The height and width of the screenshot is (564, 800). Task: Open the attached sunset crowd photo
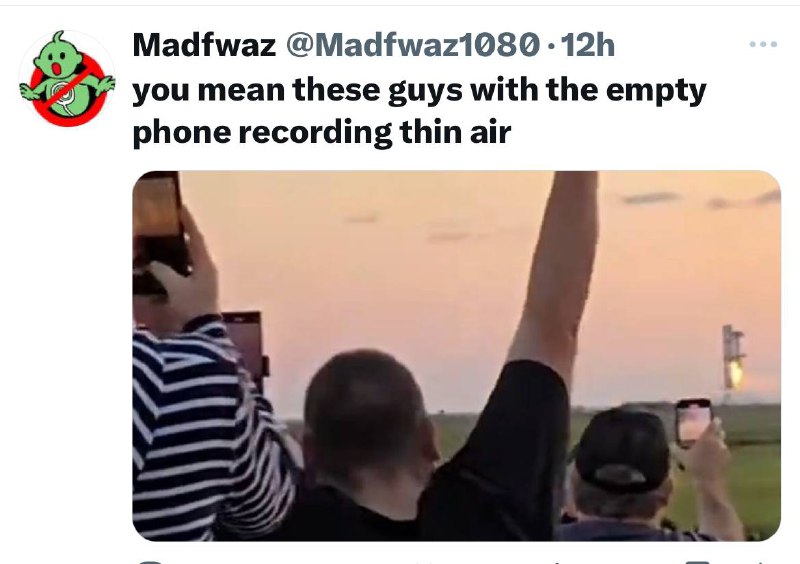tap(457, 356)
